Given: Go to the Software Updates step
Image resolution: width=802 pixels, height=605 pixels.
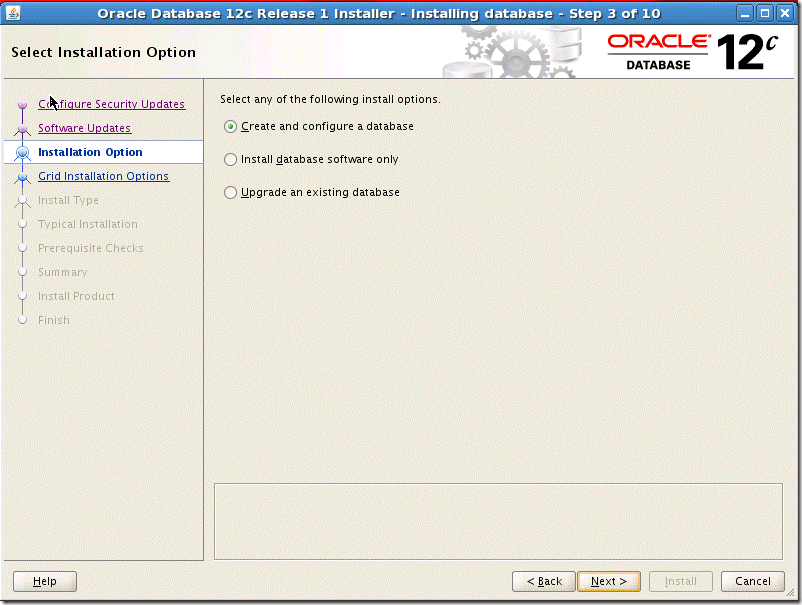Looking at the screenshot, I should (84, 128).
